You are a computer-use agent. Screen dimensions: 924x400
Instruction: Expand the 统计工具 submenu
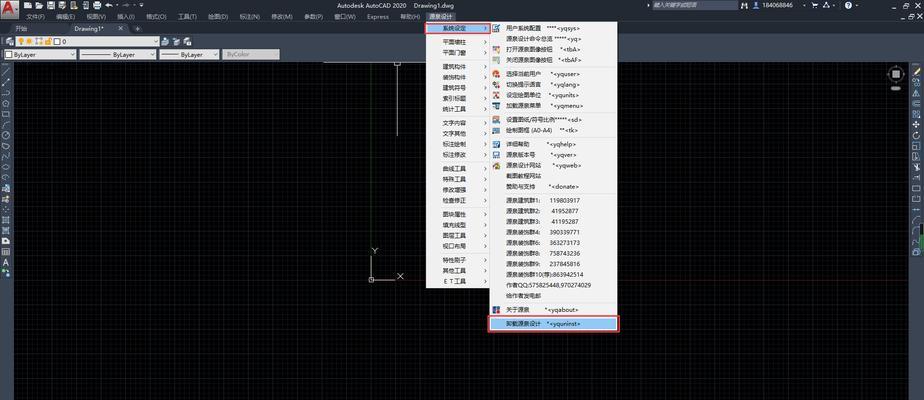pyautogui.click(x=457, y=109)
